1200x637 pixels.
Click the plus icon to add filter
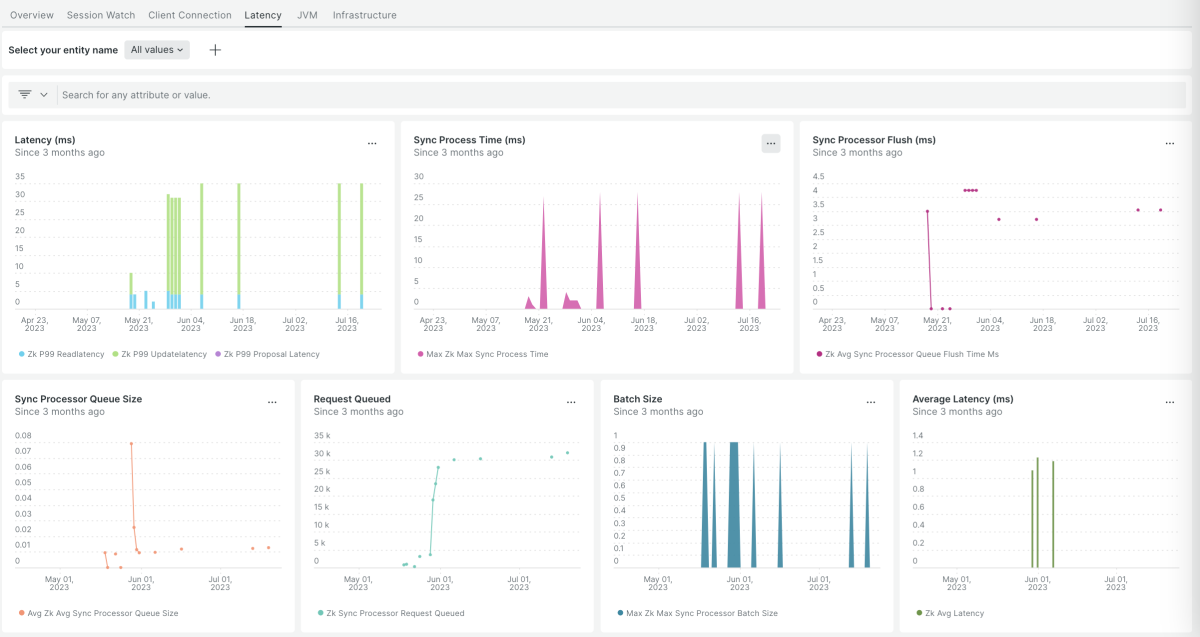215,50
